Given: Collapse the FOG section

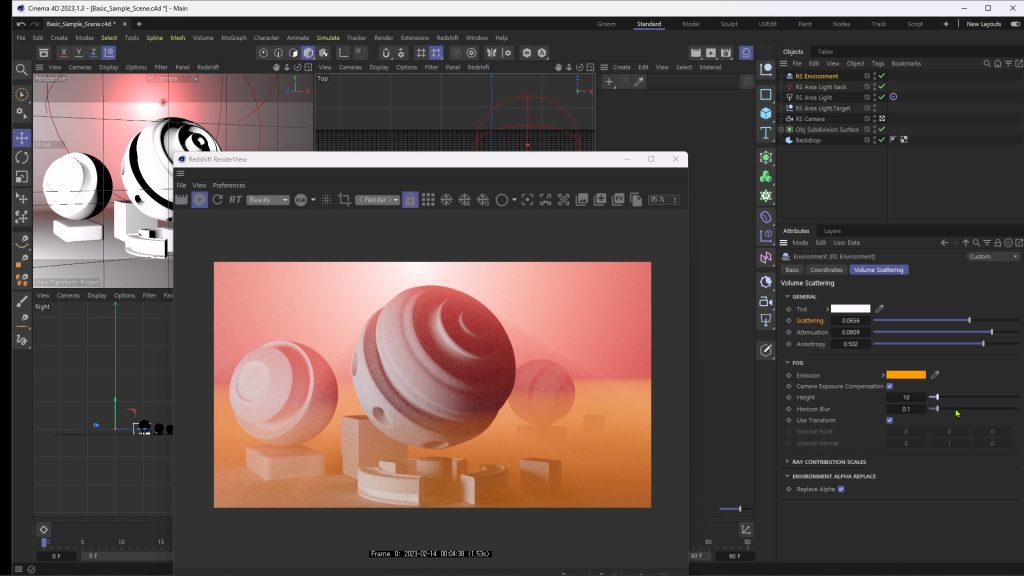Looking at the screenshot, I should coord(788,362).
